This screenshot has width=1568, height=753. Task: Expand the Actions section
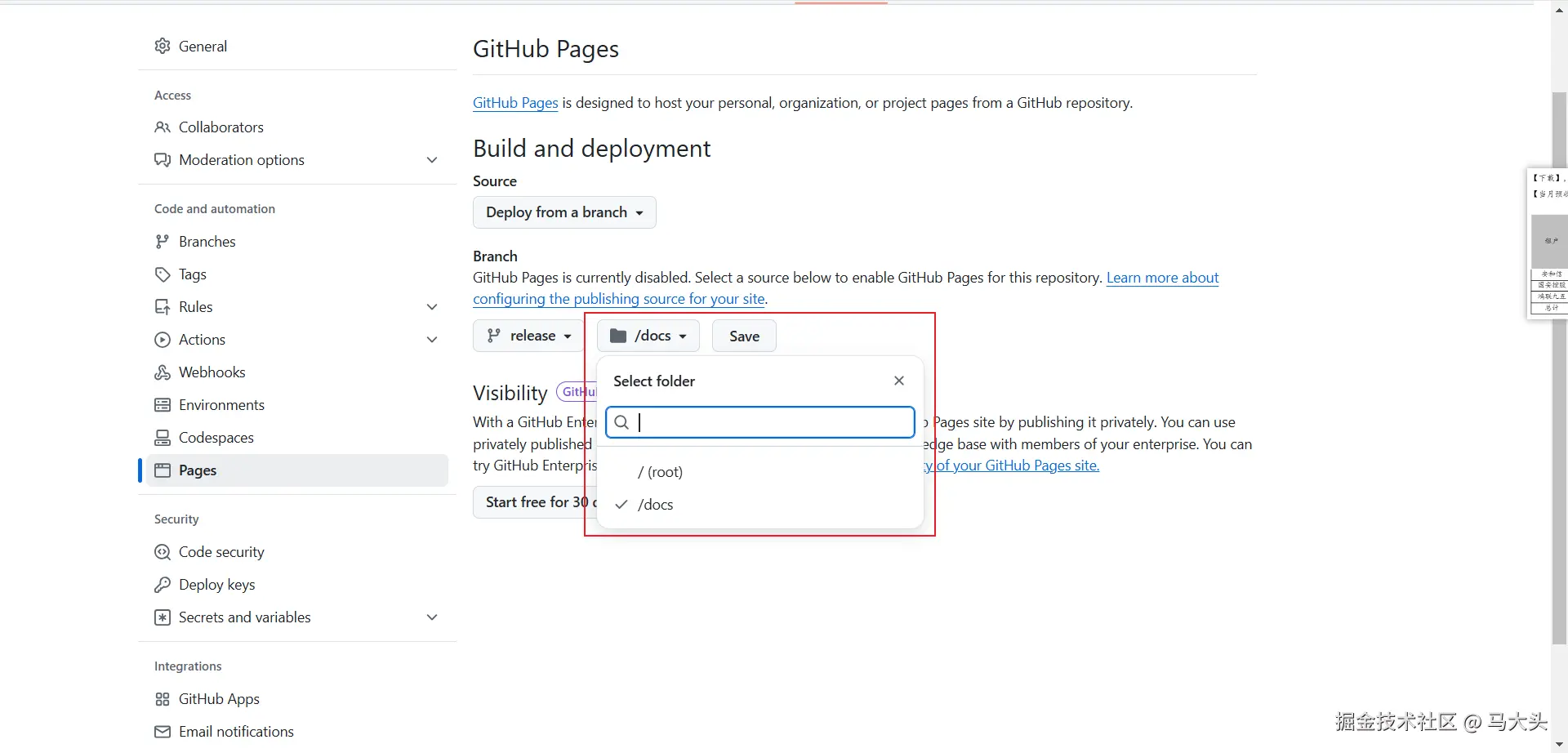(432, 340)
